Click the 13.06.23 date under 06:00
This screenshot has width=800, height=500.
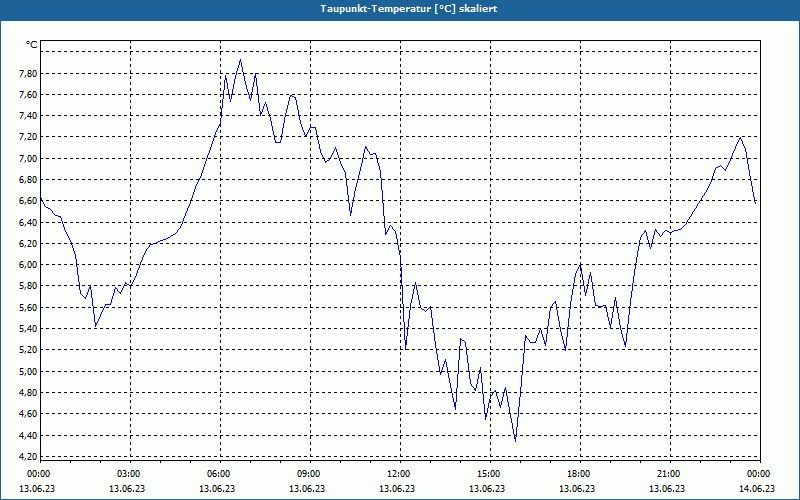point(217,488)
